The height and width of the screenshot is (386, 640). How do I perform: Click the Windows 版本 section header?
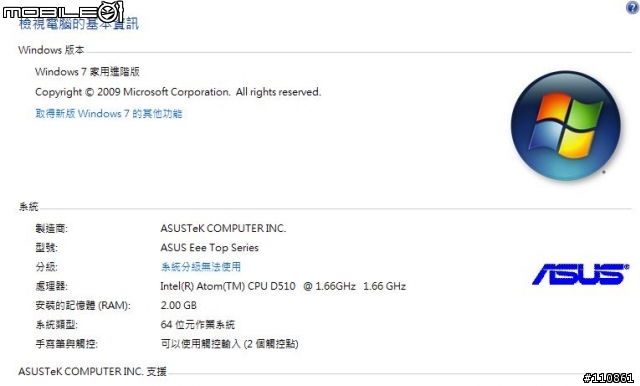(51, 50)
